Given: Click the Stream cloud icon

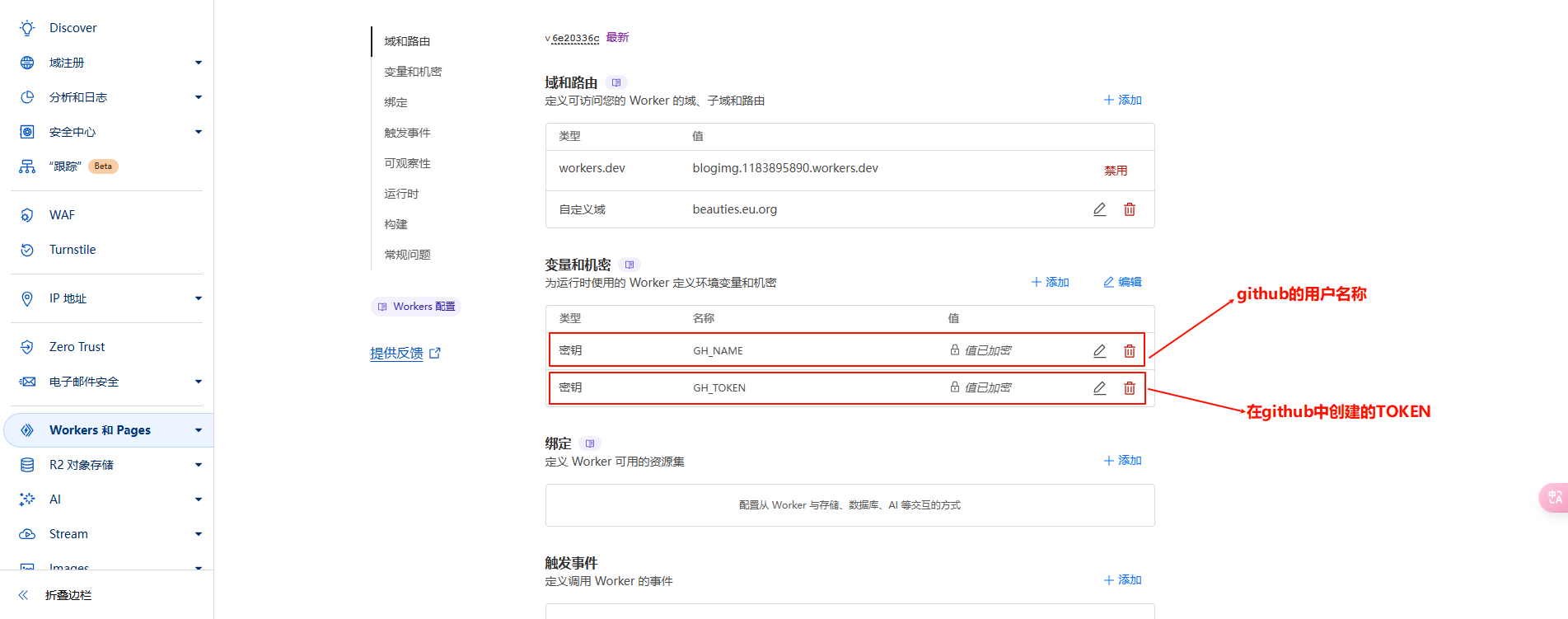Looking at the screenshot, I should pos(27,534).
